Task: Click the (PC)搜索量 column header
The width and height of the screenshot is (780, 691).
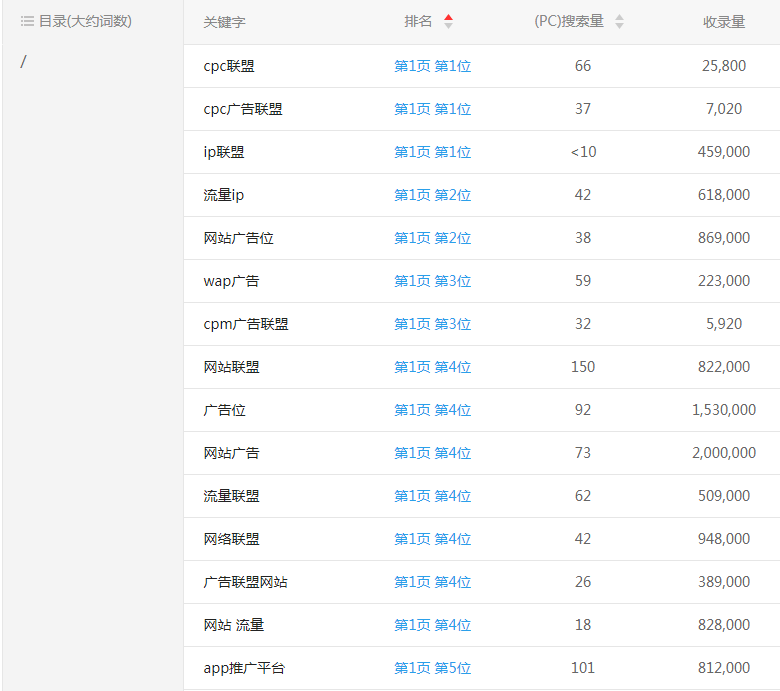Action: pyautogui.click(x=569, y=22)
